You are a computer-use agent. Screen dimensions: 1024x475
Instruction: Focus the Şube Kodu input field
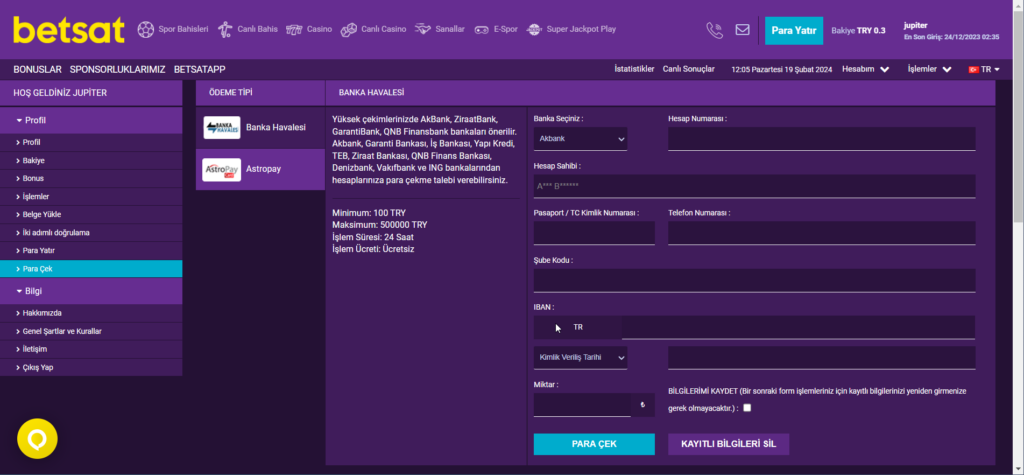[754, 280]
